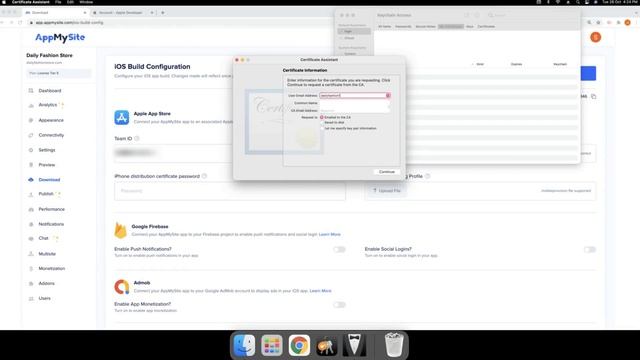Click the certificate password input field

click(230, 191)
